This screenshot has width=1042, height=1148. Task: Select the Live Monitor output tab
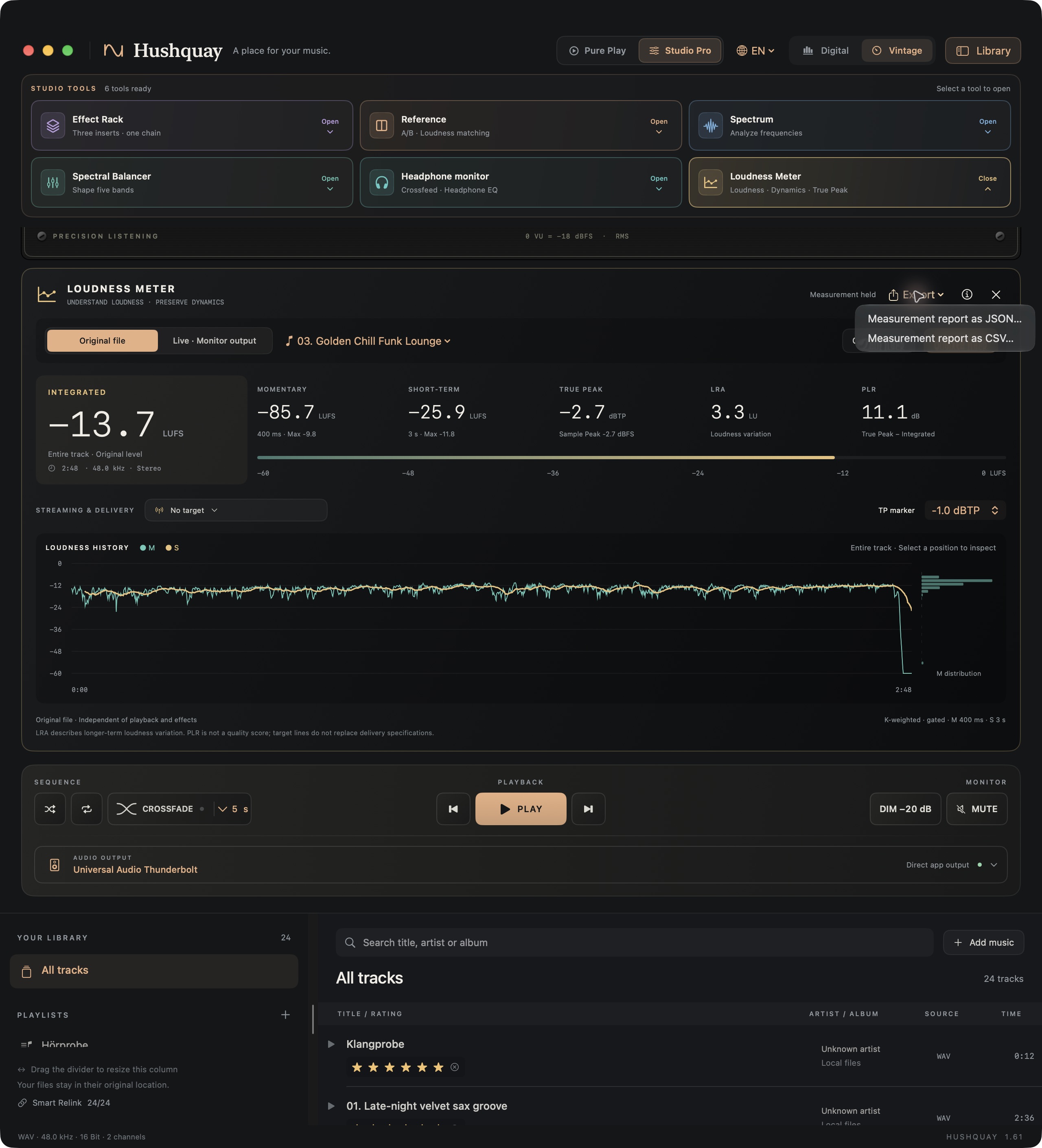[x=214, y=340]
